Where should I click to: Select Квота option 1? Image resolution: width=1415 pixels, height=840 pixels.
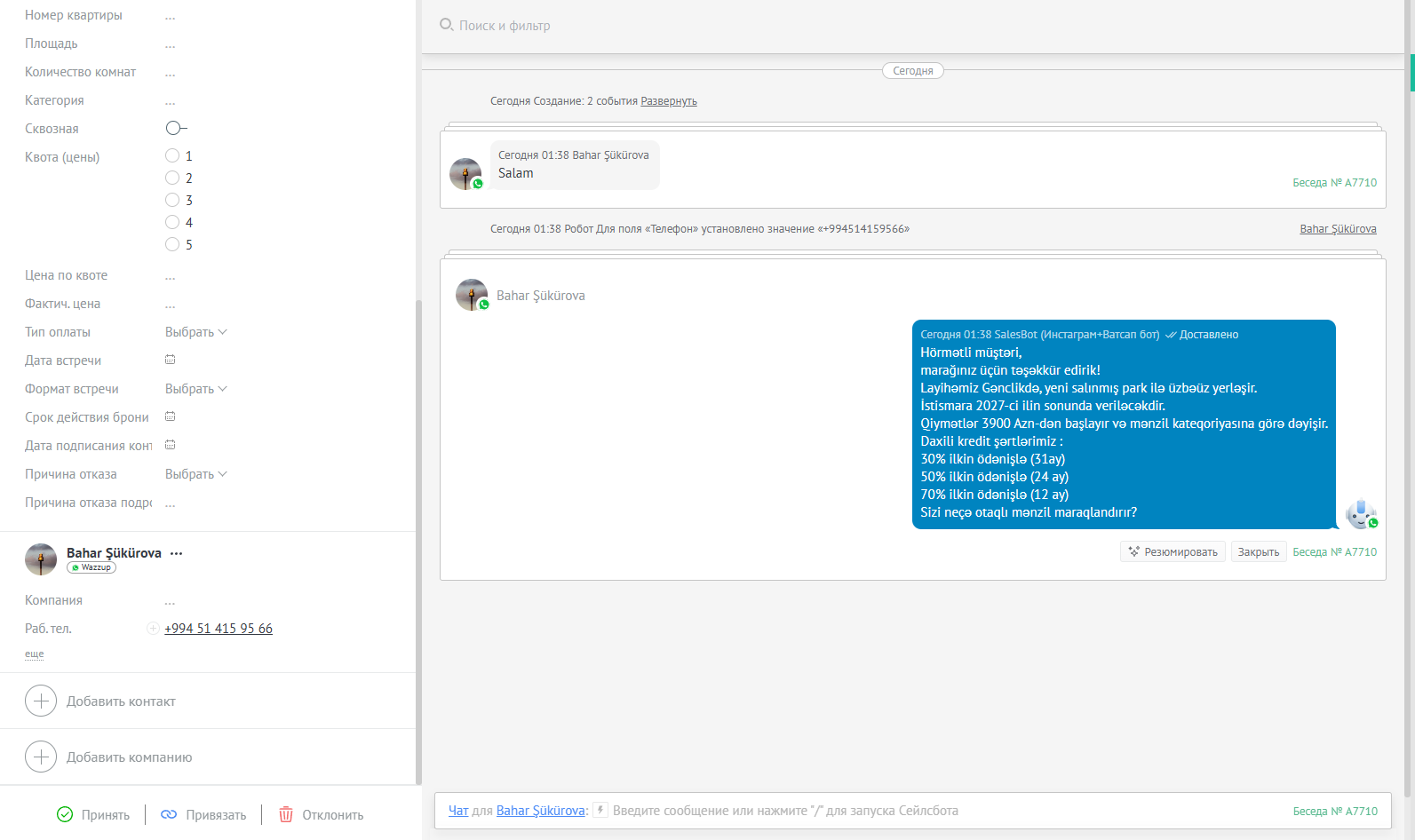point(172,155)
